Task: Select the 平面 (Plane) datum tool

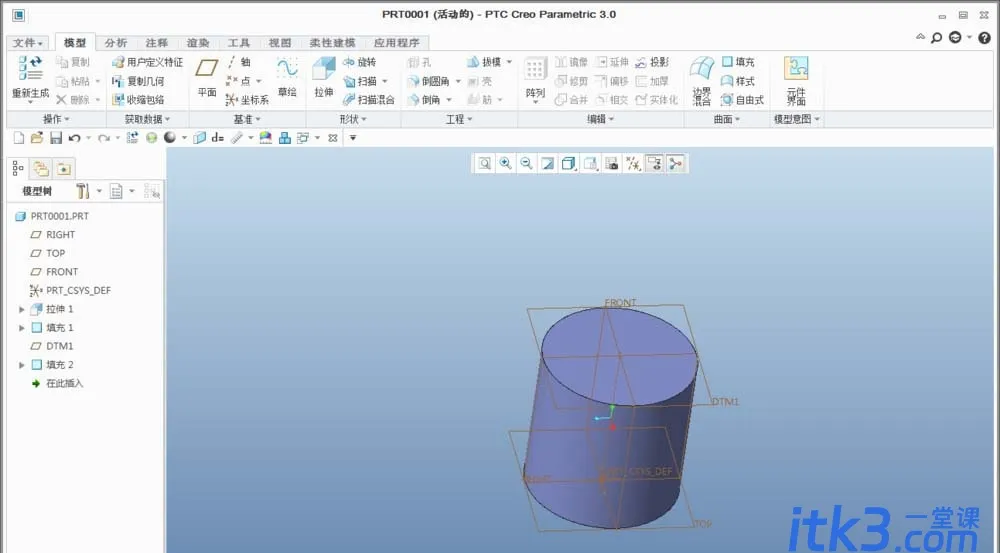Action: 207,77
